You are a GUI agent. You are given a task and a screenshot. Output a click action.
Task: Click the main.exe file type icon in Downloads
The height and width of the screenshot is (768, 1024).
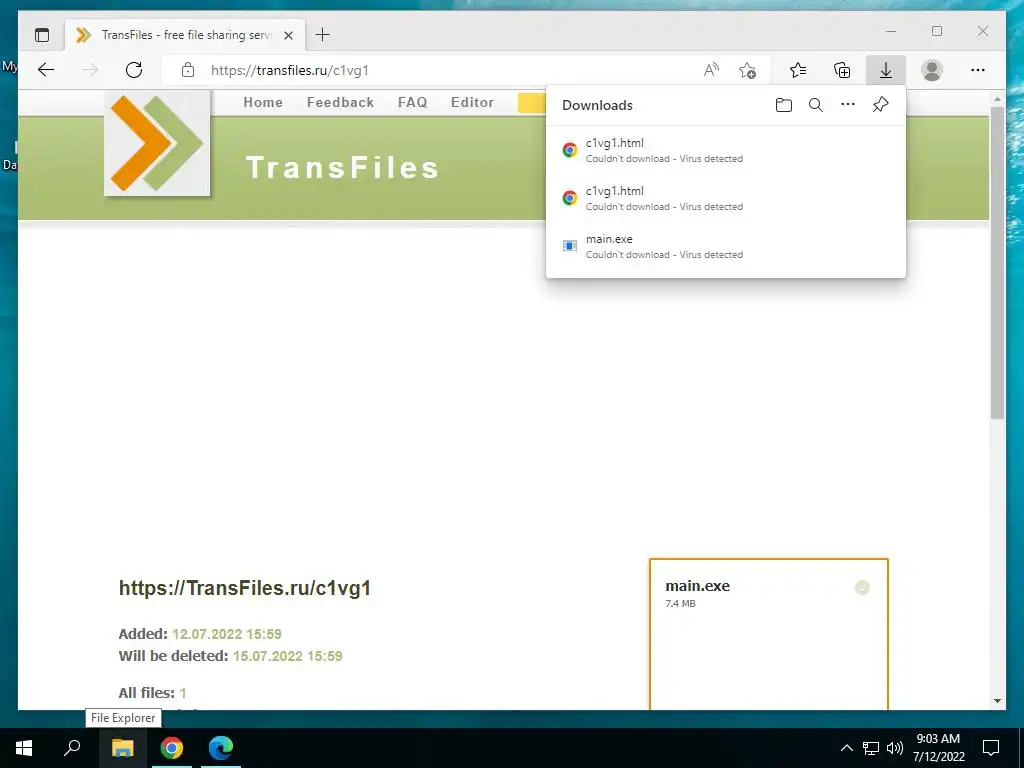(x=569, y=246)
